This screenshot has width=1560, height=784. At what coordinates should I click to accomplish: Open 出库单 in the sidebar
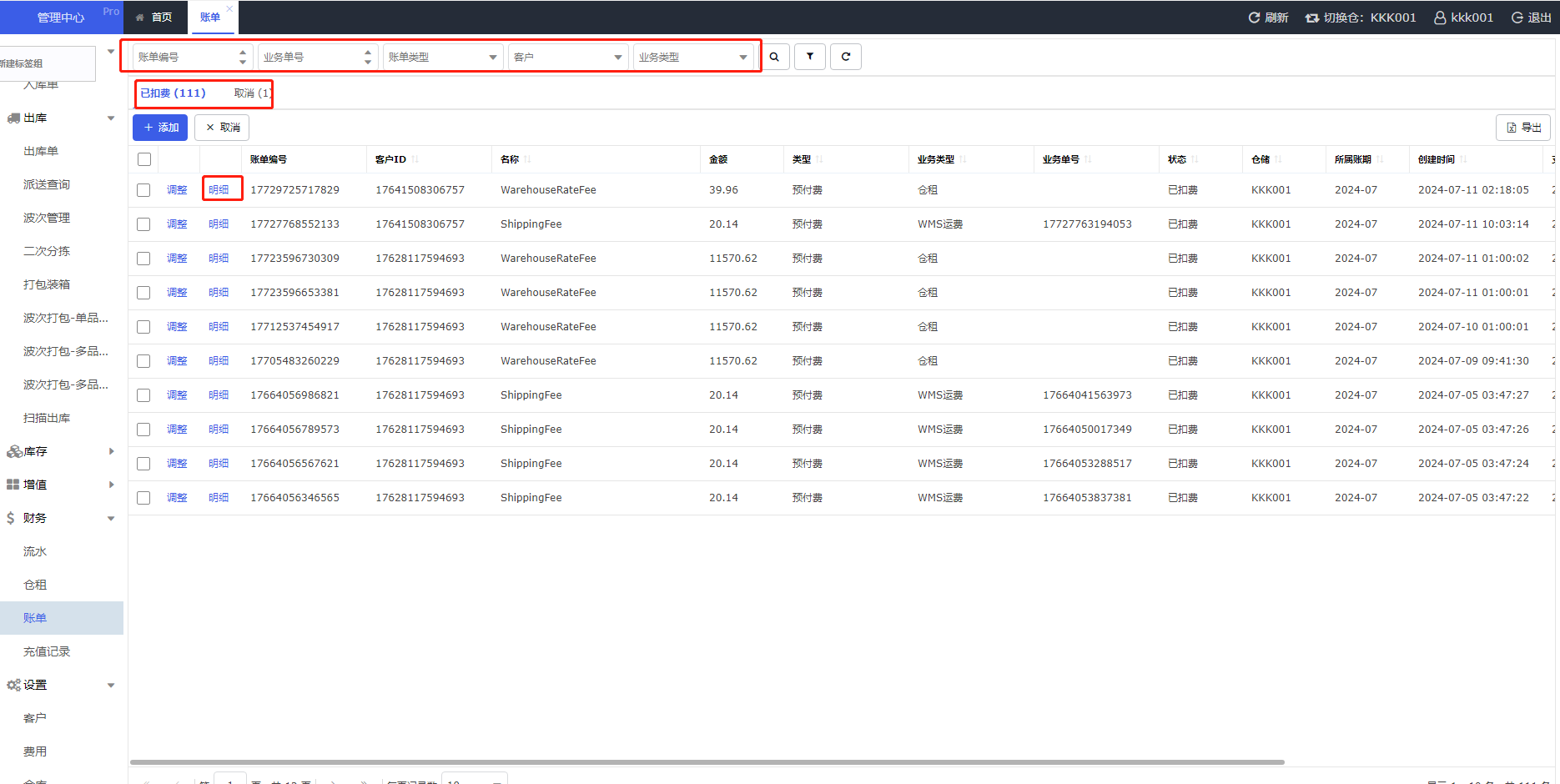tap(41, 151)
